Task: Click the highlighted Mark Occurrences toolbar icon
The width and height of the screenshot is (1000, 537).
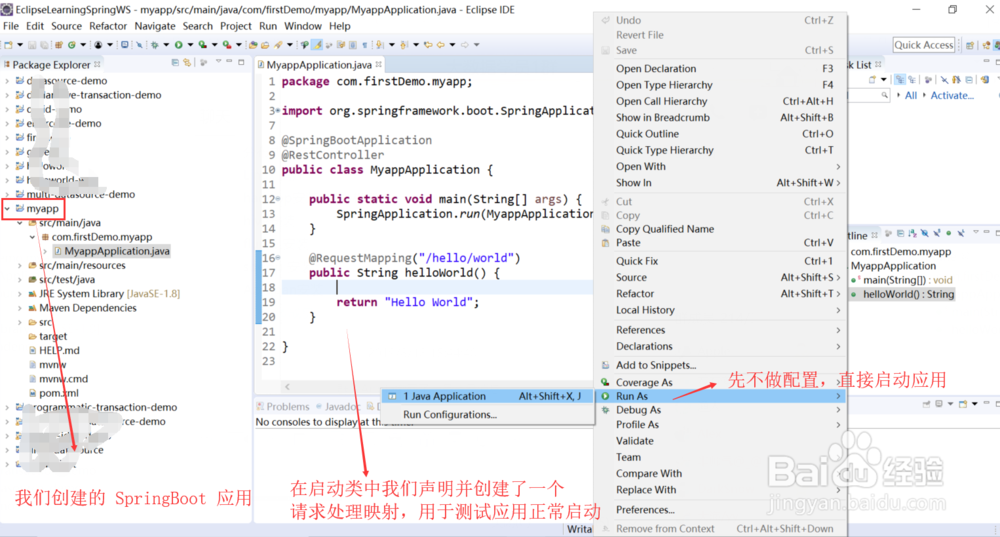Action: point(316,45)
